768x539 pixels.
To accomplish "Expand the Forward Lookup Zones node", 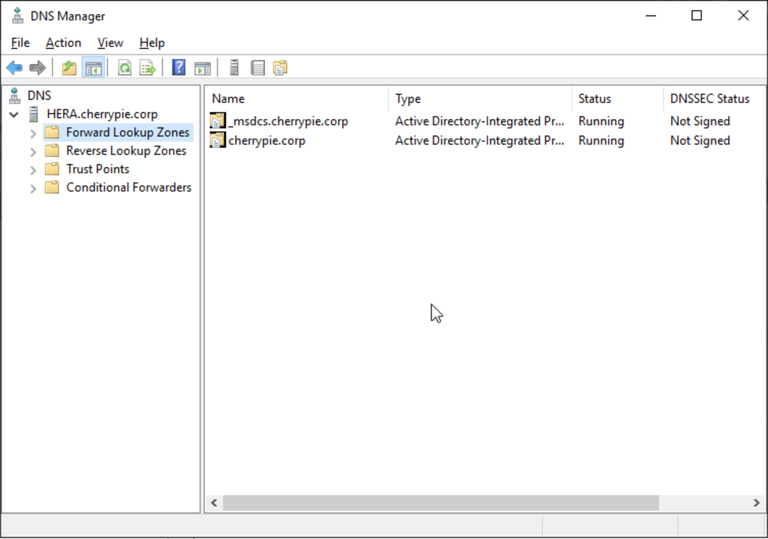I will click(x=33, y=133).
